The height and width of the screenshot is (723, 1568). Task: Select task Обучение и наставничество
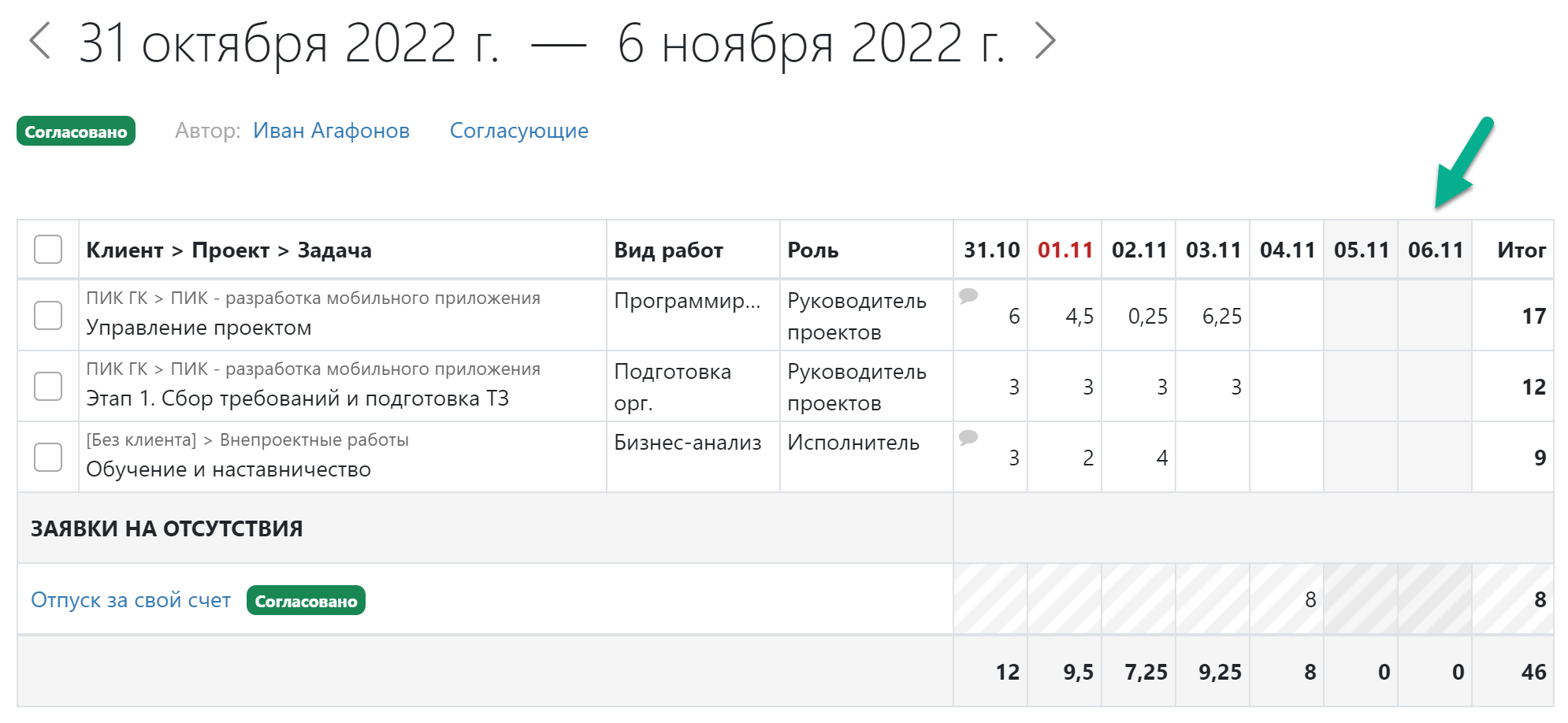tap(229, 469)
